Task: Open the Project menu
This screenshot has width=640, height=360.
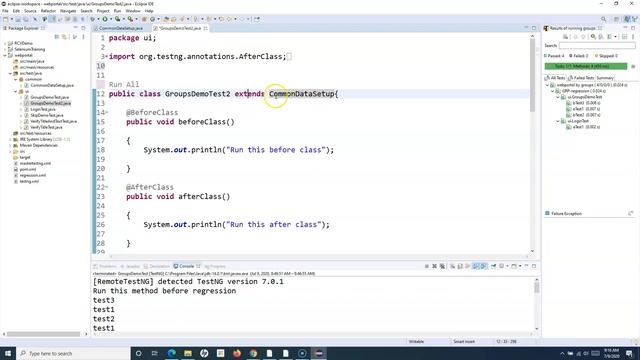Action: [x=103, y=11]
